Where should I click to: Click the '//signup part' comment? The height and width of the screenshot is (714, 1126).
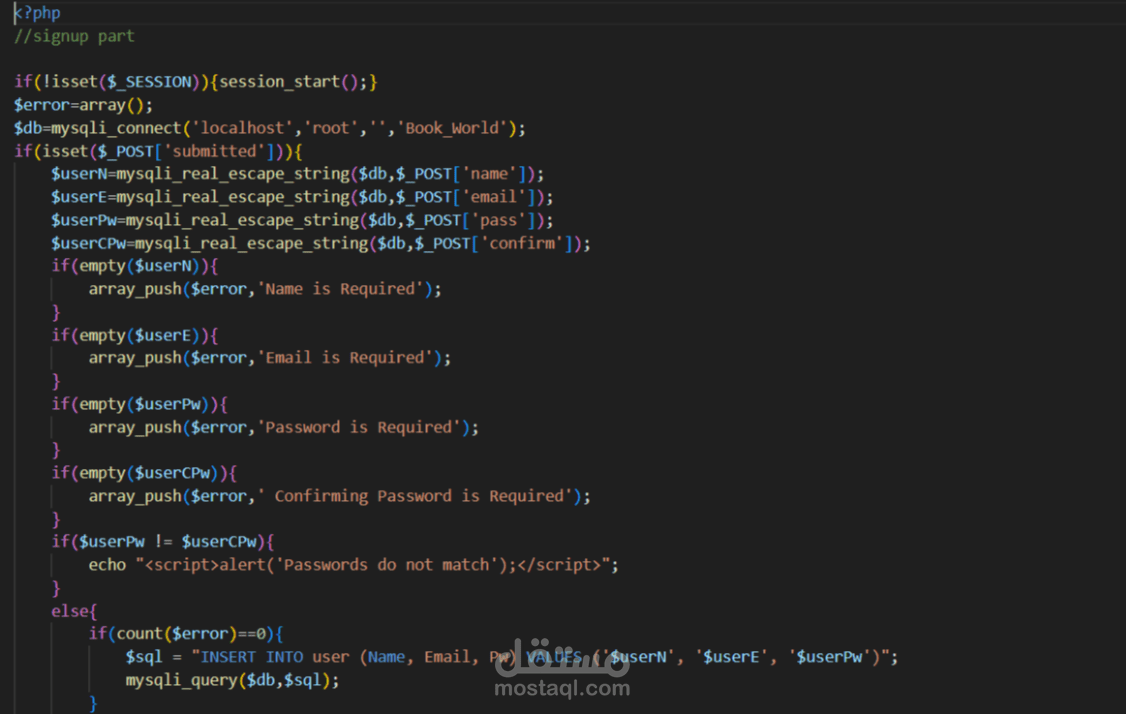[74, 36]
